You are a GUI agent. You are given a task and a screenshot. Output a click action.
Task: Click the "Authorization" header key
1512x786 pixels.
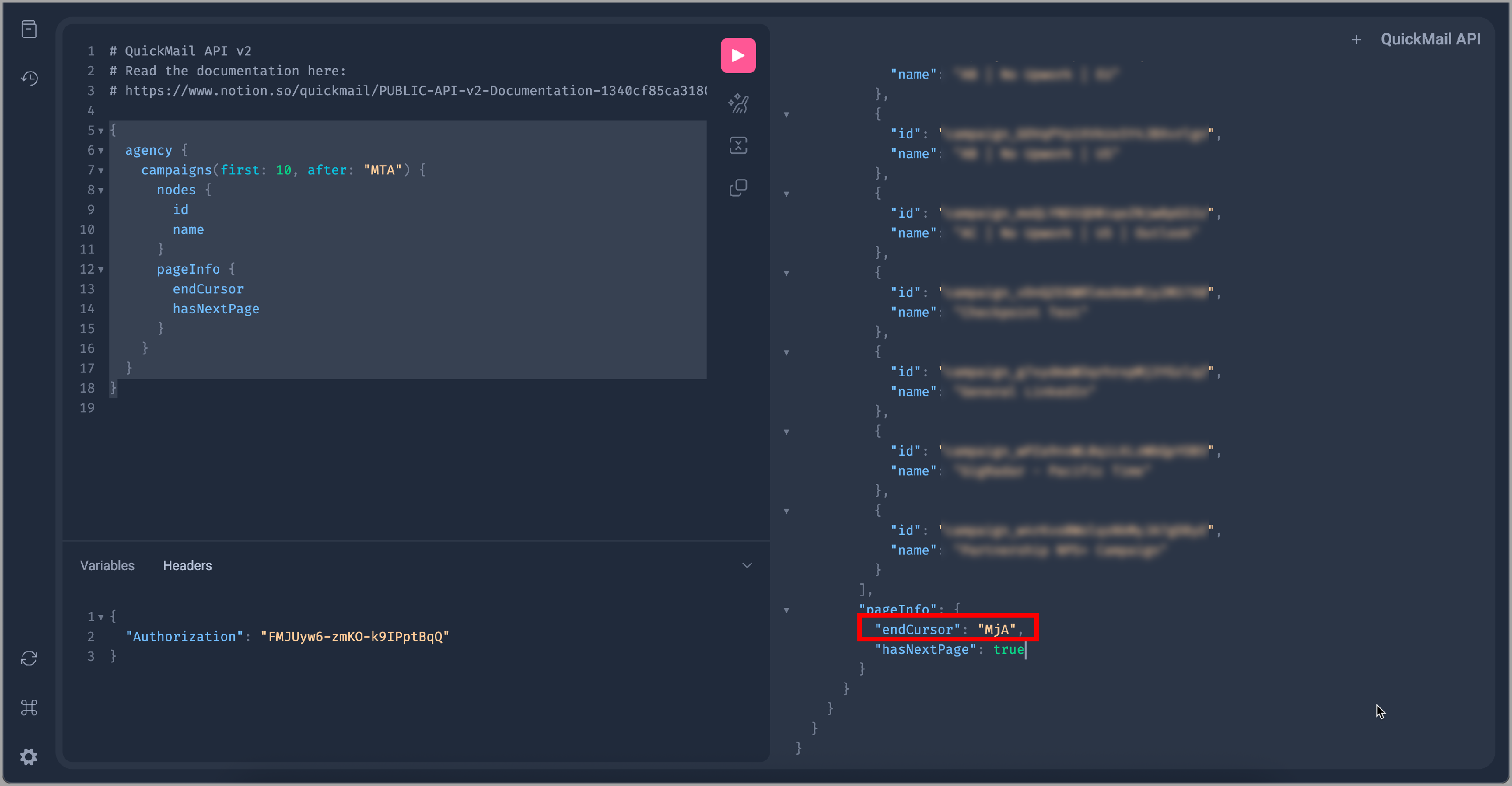184,636
